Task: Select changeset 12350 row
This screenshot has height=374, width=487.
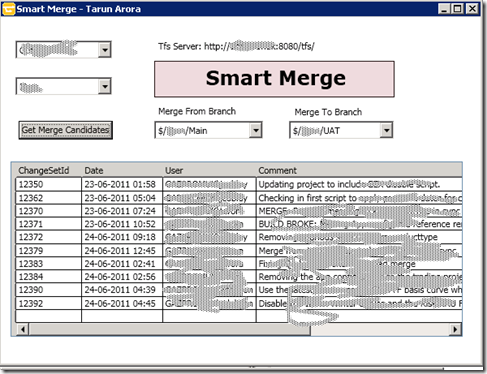Action: pos(239,184)
